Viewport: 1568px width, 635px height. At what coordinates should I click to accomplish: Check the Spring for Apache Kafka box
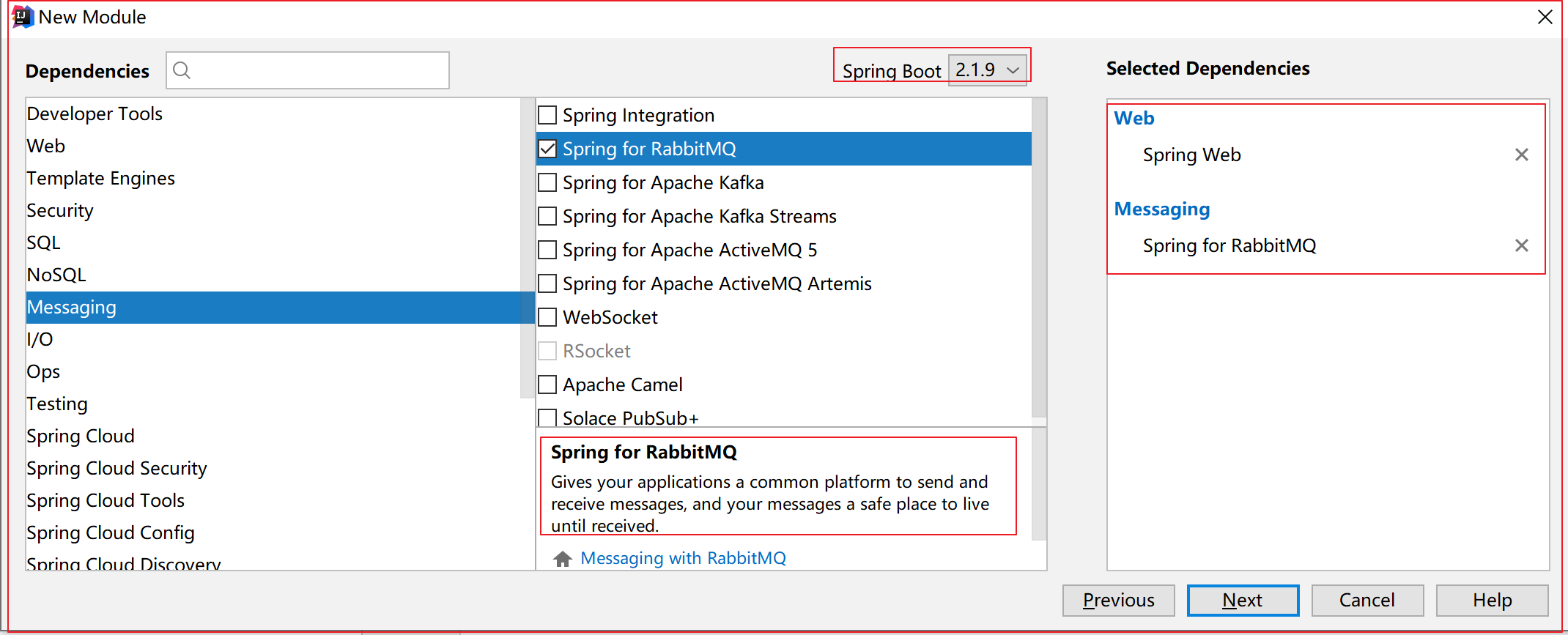pos(547,182)
